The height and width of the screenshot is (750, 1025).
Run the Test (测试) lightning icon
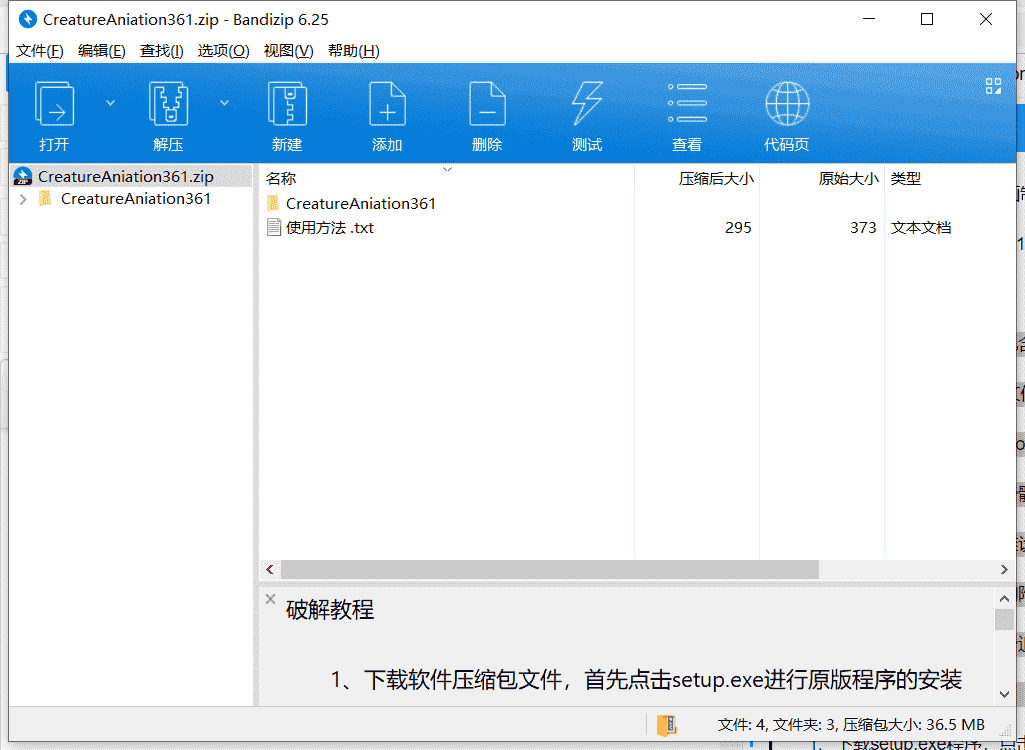[587, 104]
